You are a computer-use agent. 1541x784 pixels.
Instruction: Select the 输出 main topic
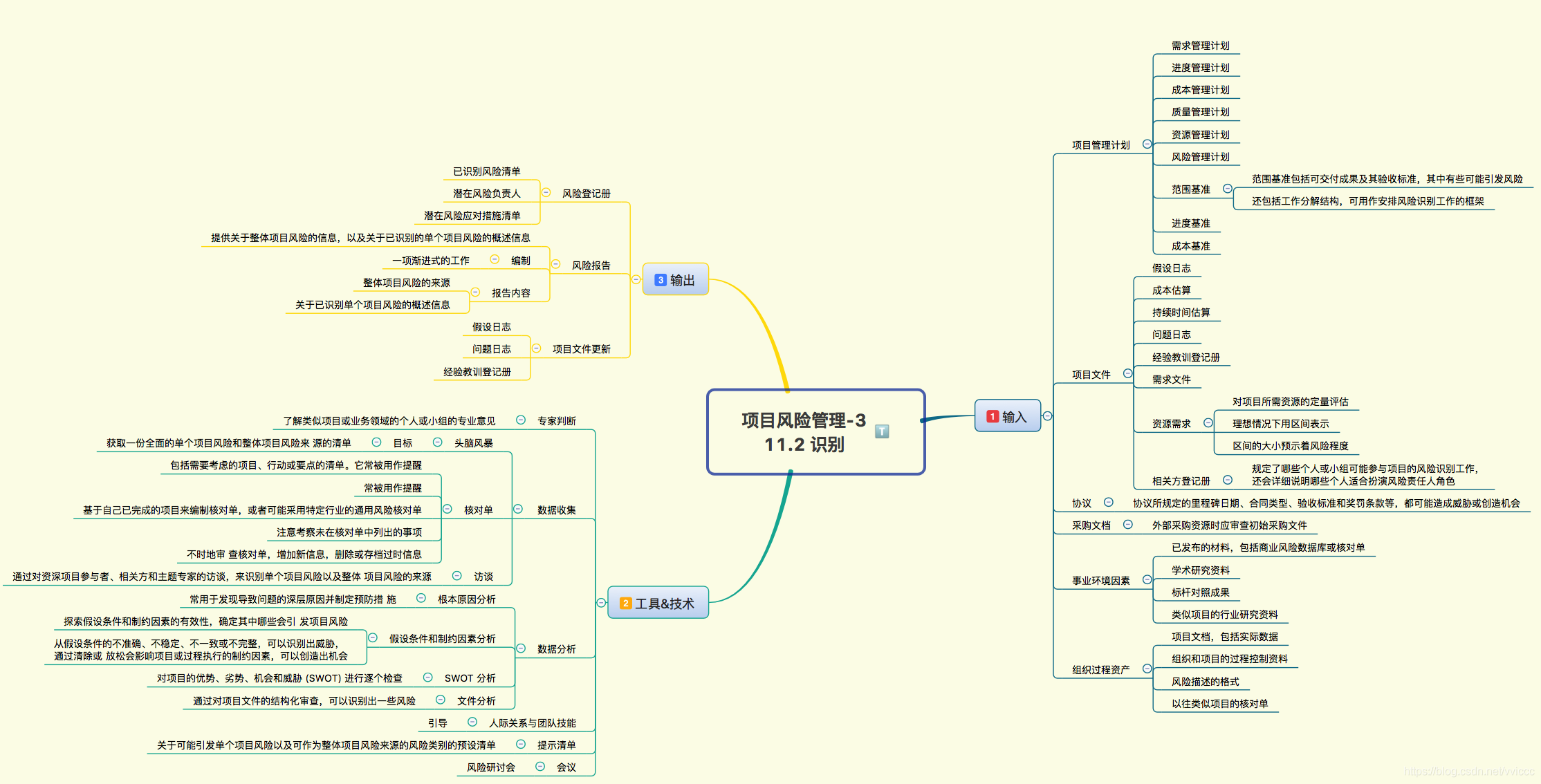(676, 280)
